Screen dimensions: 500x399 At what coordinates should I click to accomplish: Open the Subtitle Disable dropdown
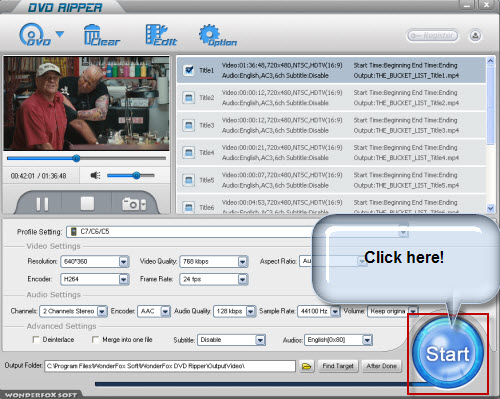pos(260,340)
